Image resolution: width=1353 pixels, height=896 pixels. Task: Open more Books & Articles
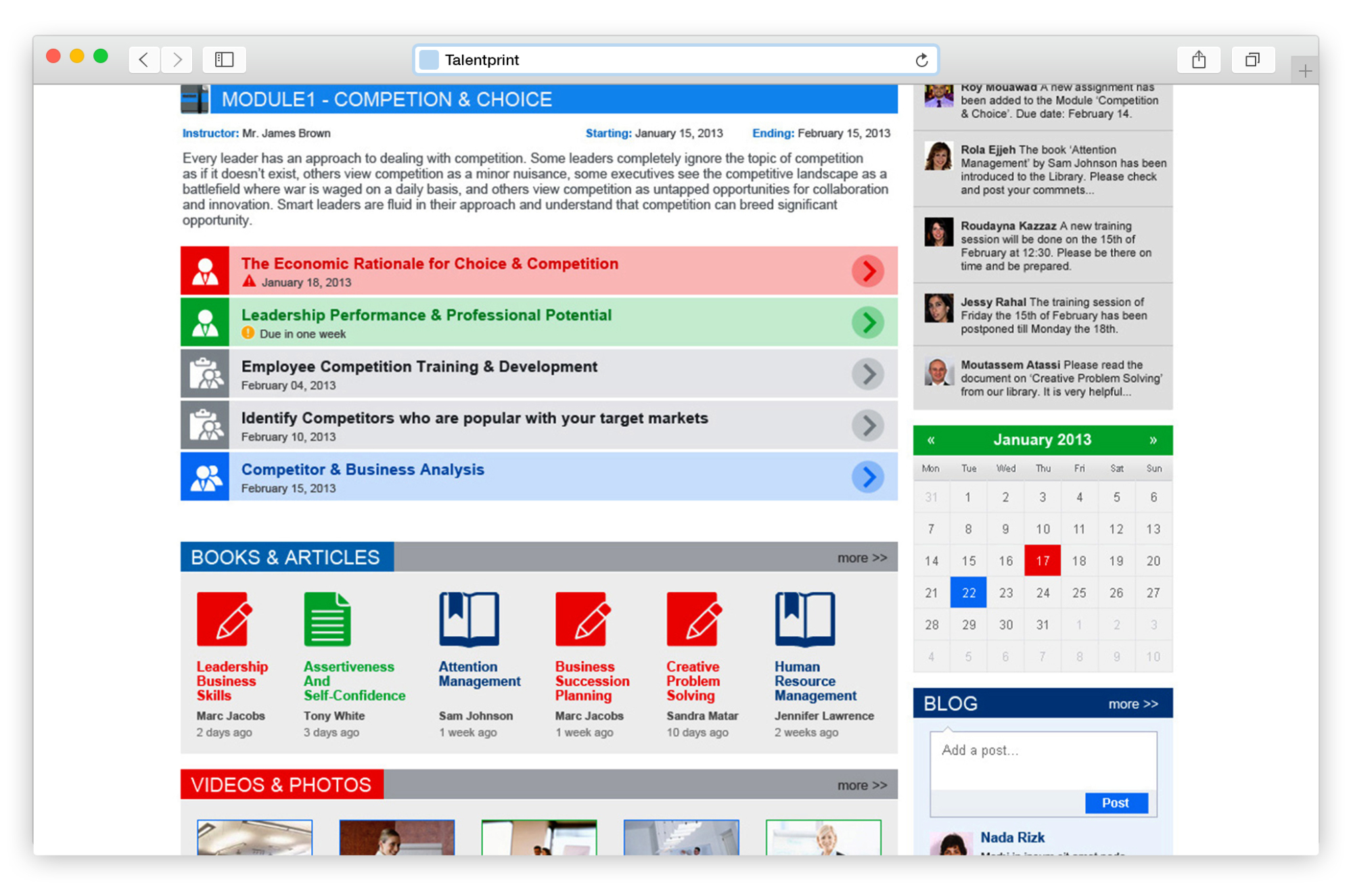pos(862,558)
